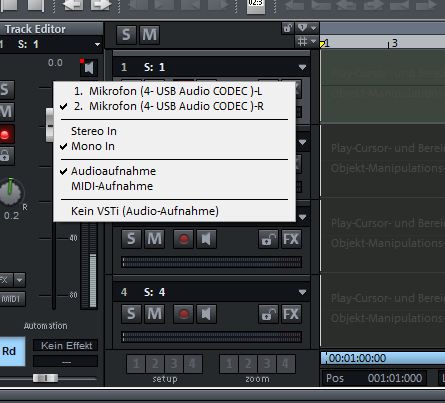This screenshot has height=403, width=445.
Task: Mute track 4 with the M button
Action: [x=154, y=314]
